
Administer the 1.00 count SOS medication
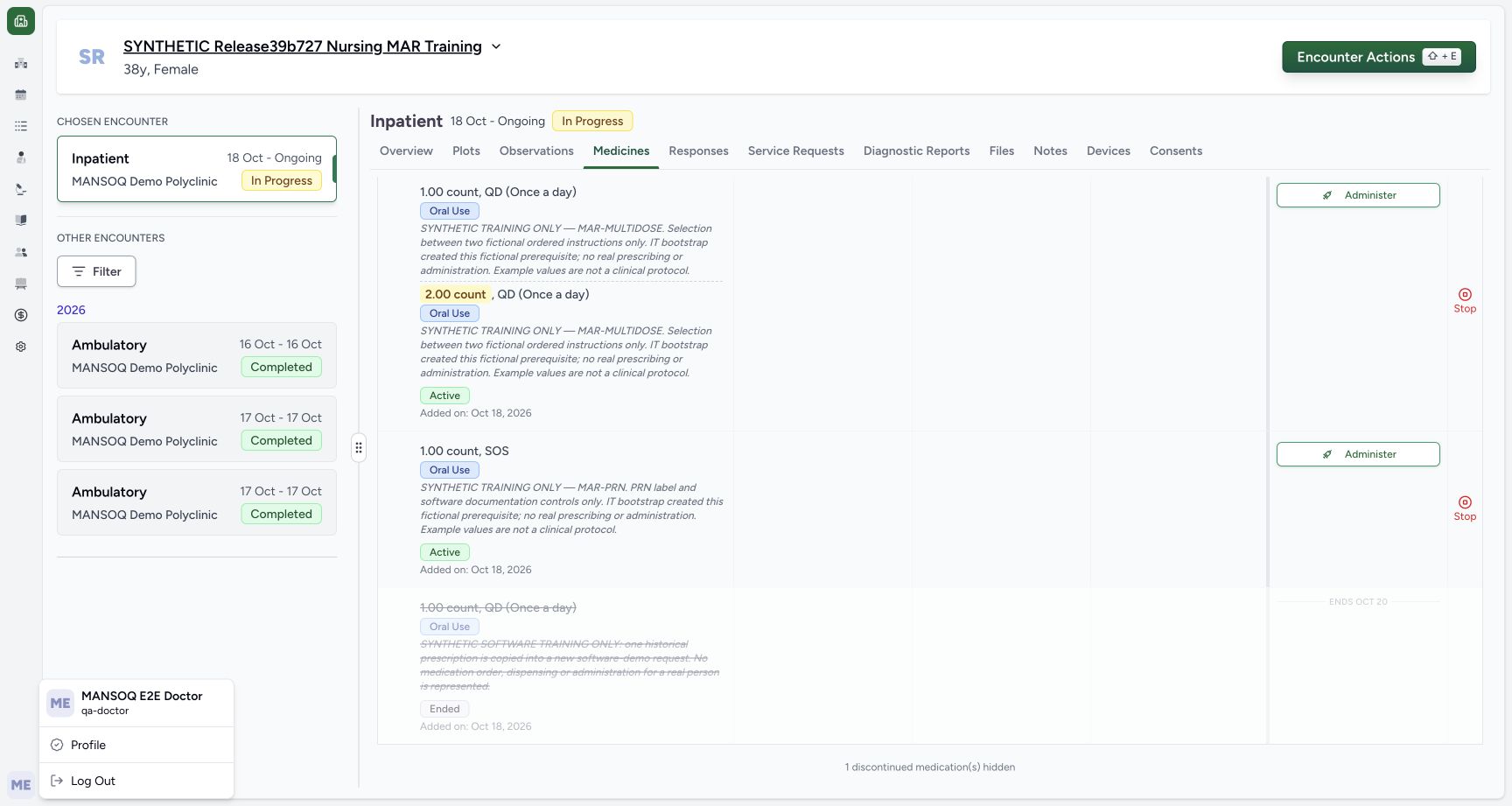(x=1358, y=454)
